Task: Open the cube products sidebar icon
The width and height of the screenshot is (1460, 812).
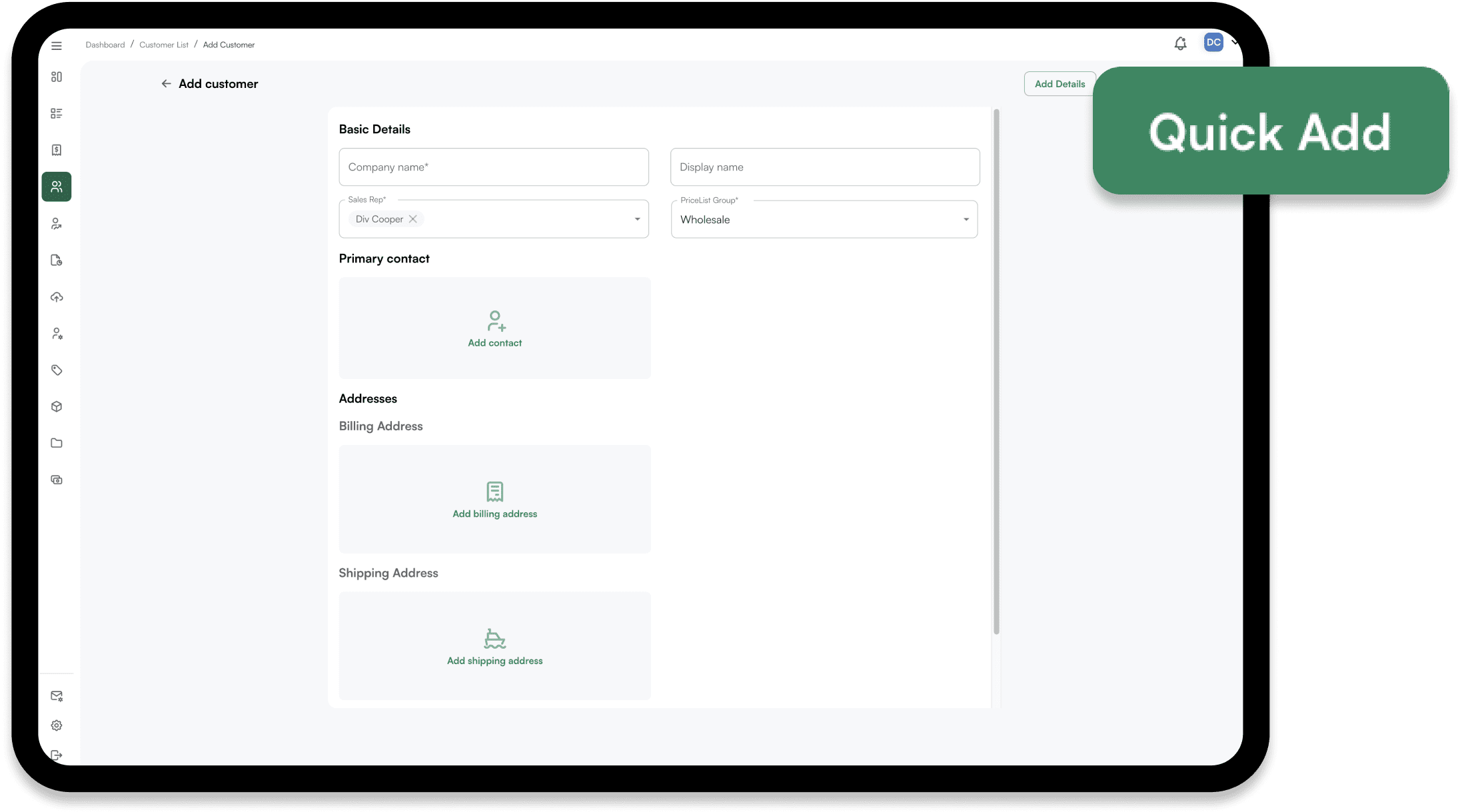Action: [57, 407]
